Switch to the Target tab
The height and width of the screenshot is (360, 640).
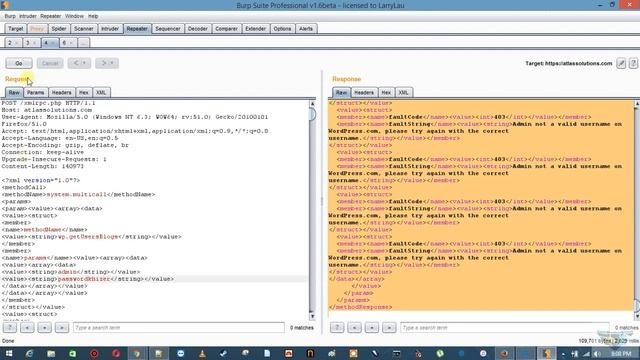(x=16, y=29)
